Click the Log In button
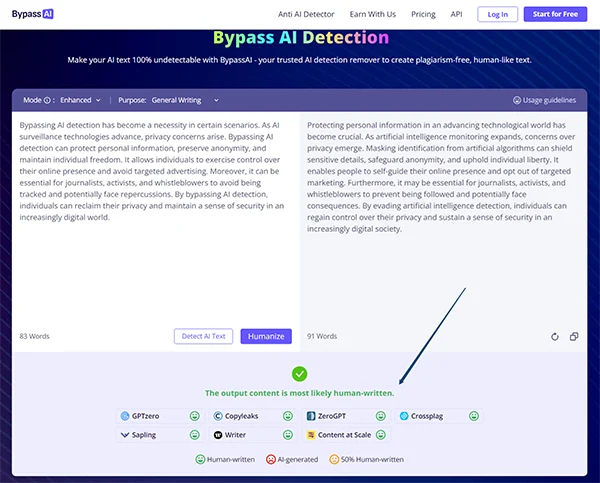600x483 pixels. 497,14
